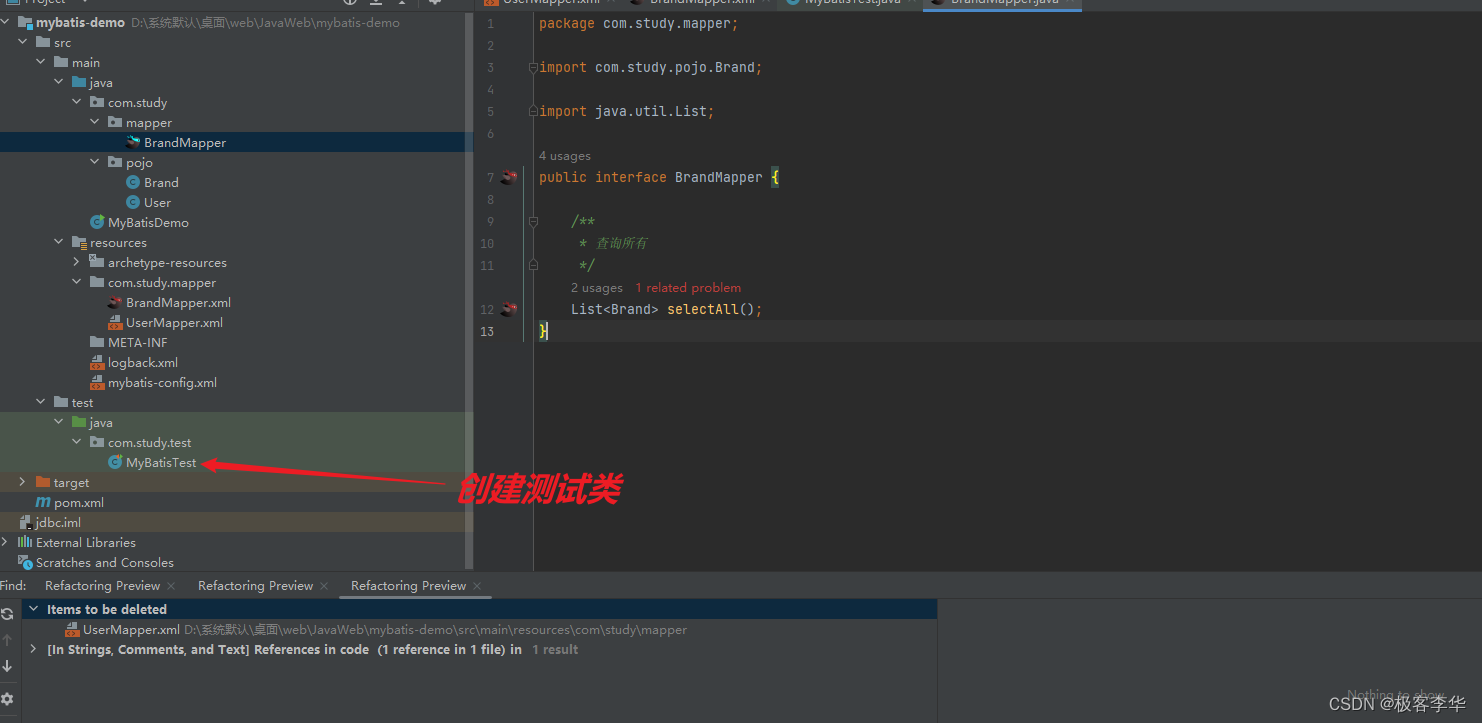Click the resources folder icon
Screen dimensions: 1482x723
(79, 242)
